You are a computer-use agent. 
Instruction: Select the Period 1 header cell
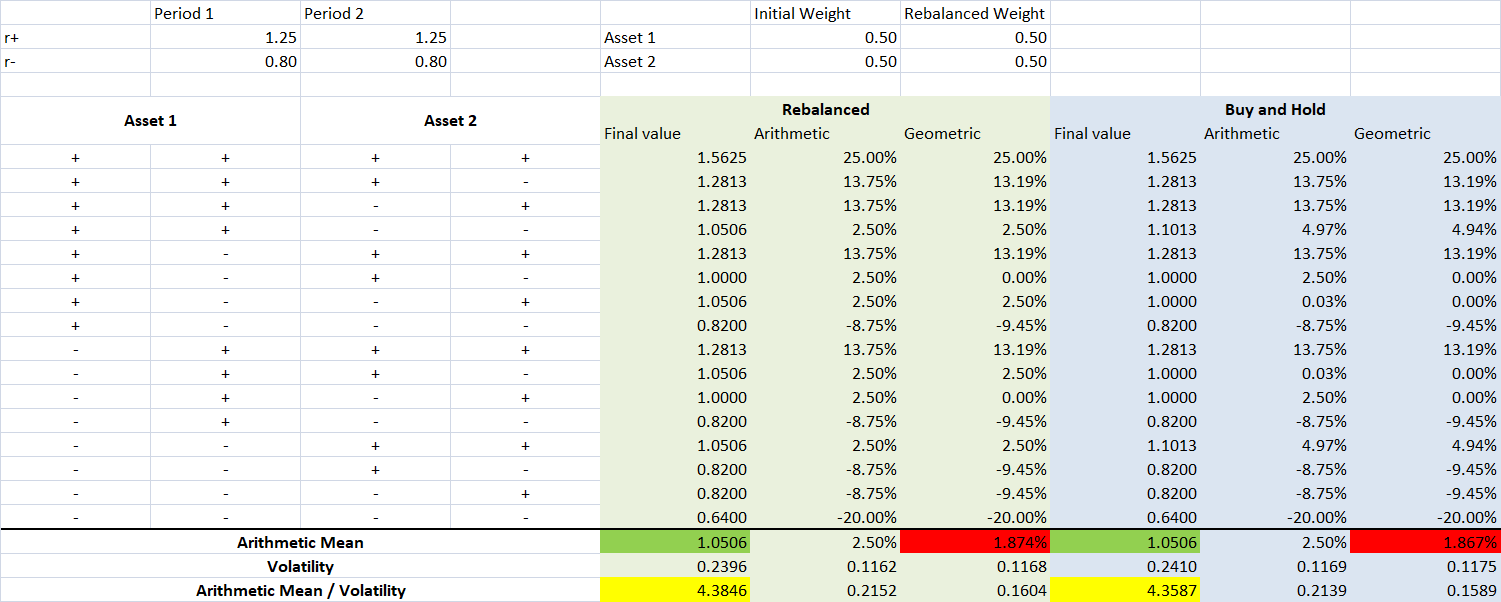click(x=225, y=14)
